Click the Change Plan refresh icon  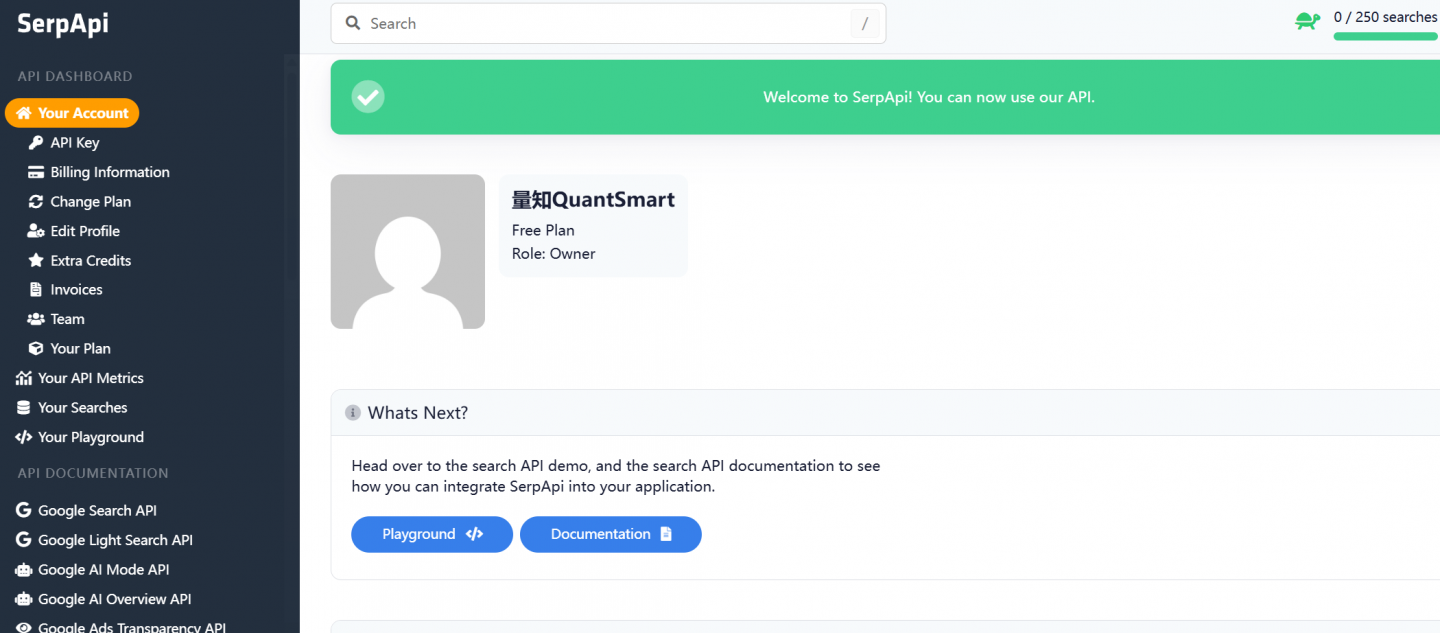tap(36, 202)
